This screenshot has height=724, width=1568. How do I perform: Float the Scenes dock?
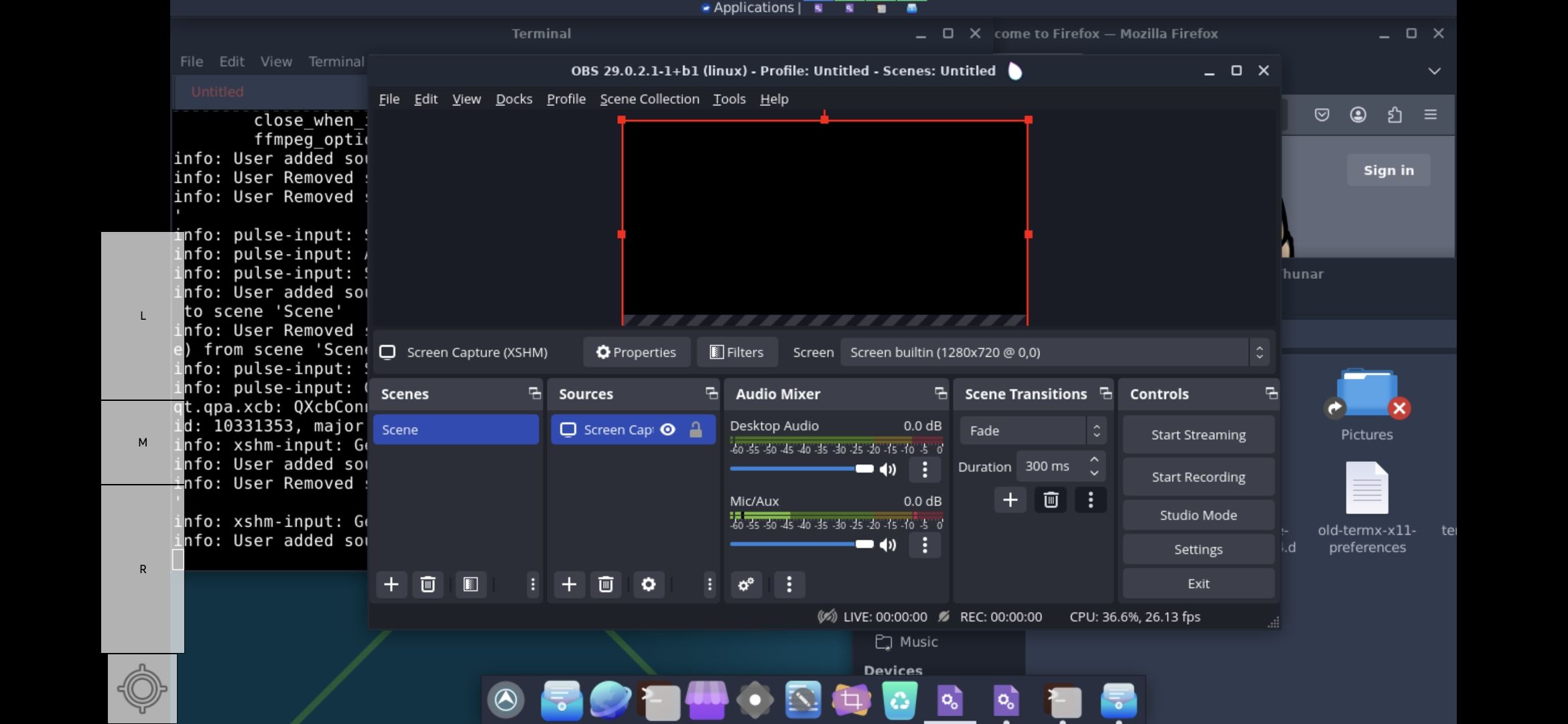tap(534, 394)
